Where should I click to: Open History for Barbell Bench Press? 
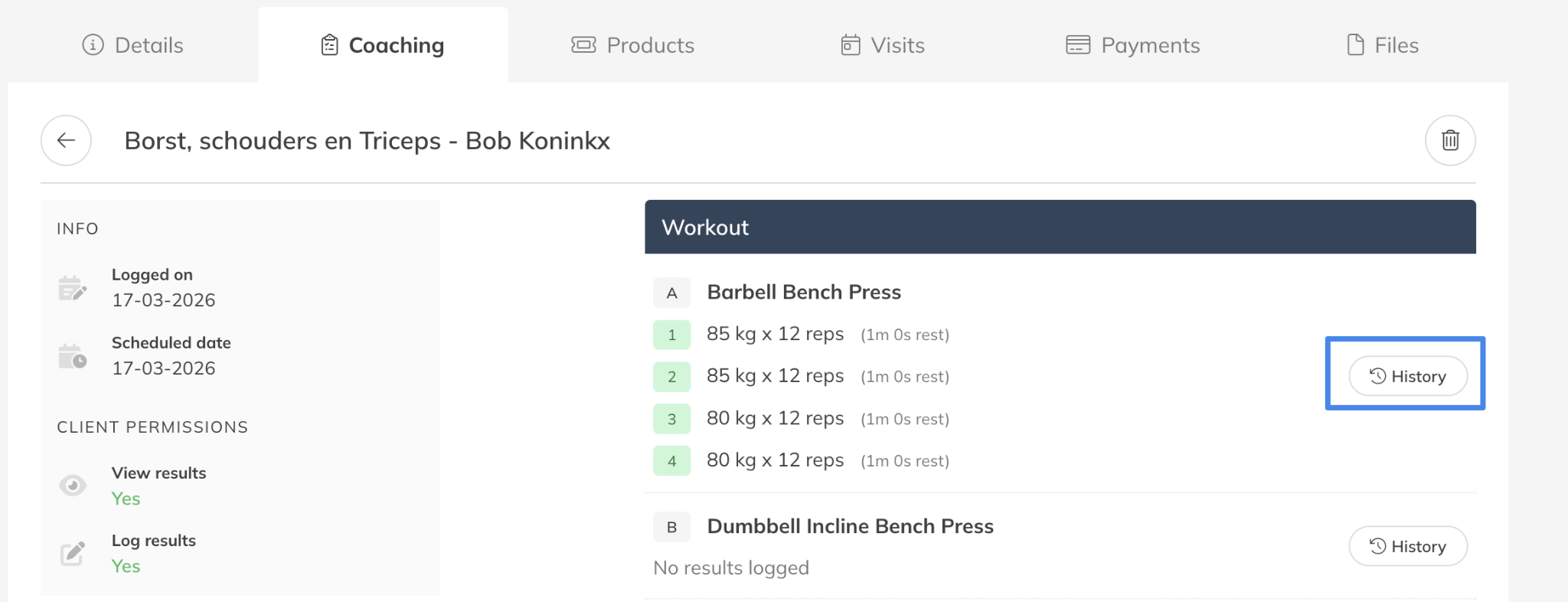pyautogui.click(x=1407, y=376)
